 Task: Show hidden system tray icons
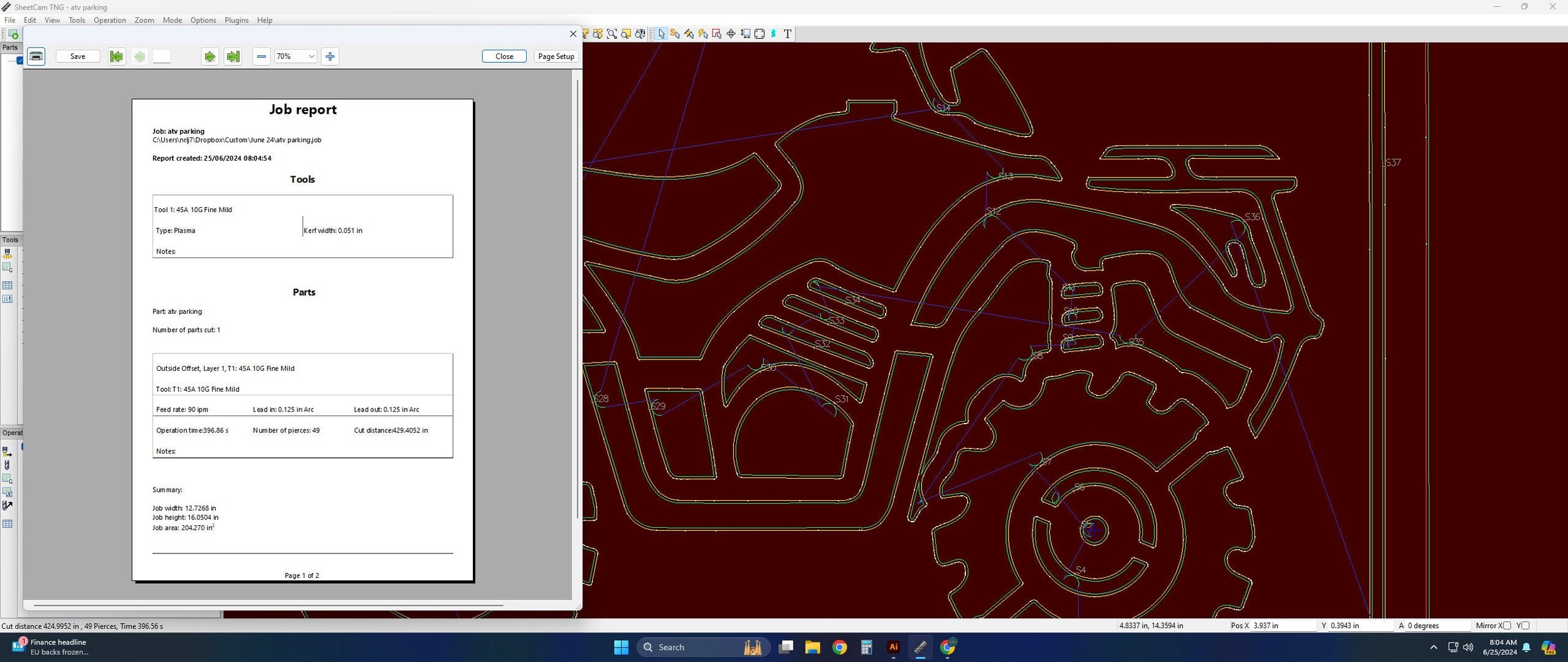[x=1433, y=648]
